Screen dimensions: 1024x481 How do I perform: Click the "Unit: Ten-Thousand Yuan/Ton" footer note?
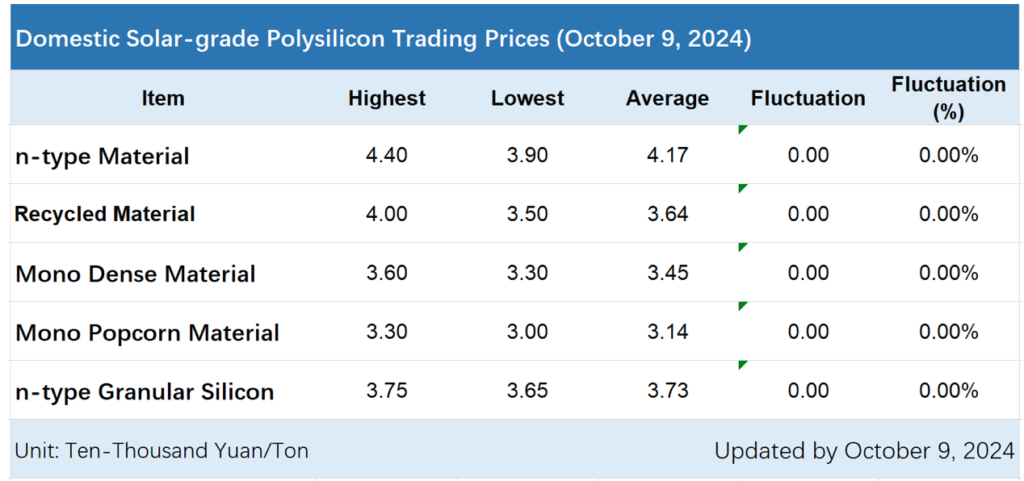(161, 451)
